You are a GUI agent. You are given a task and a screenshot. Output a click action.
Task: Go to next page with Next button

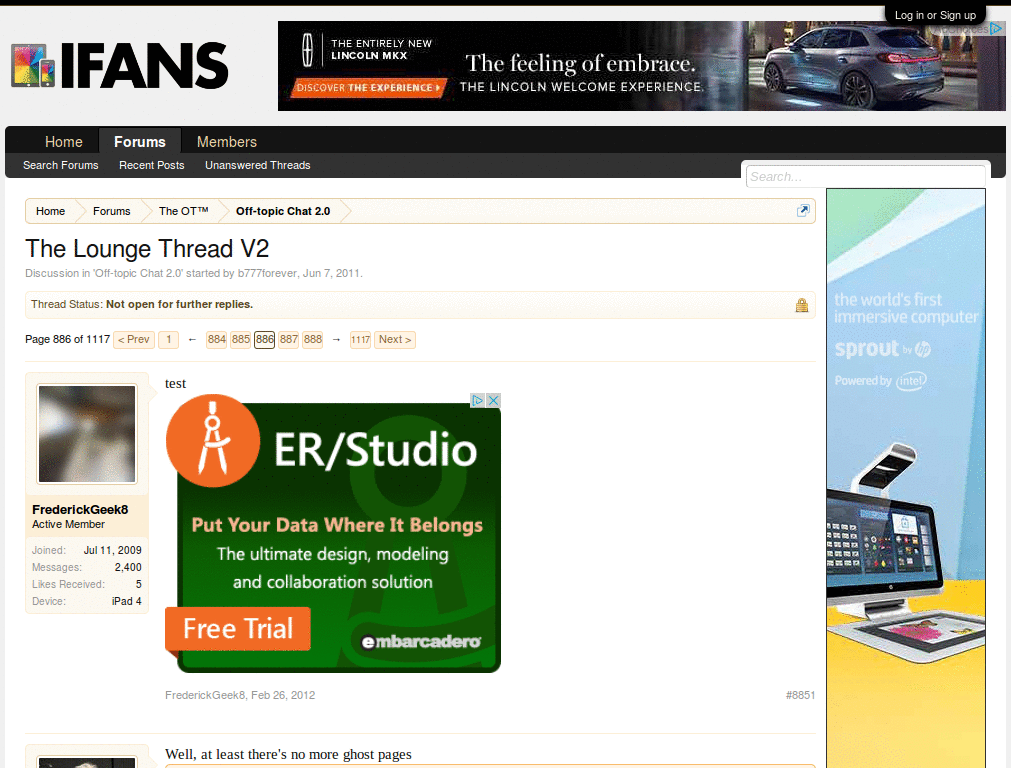pyautogui.click(x=395, y=340)
